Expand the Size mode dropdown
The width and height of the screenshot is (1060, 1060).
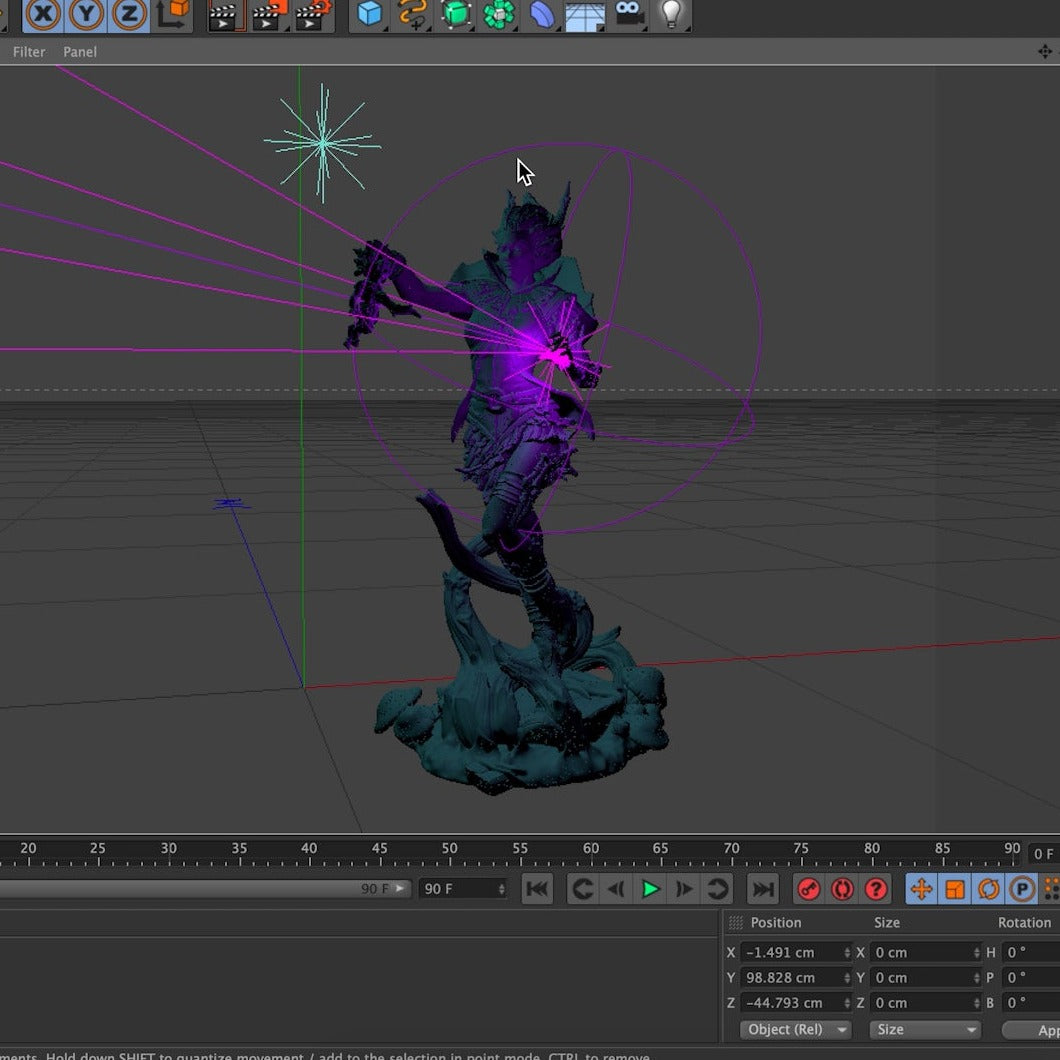pos(925,1029)
